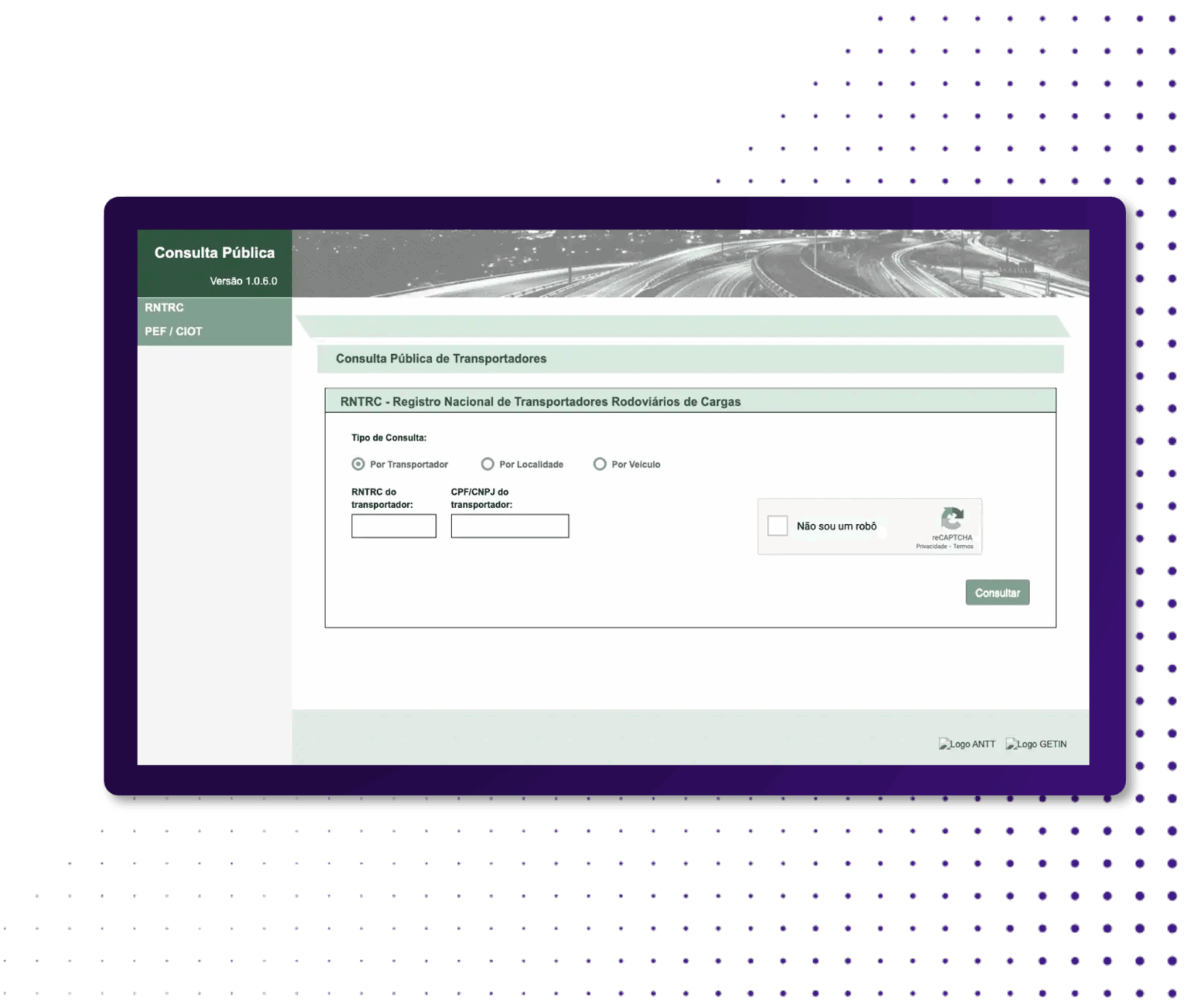Click the Tipo de Consulta label
Viewport: 1187px width, 1008px height.
[389, 438]
